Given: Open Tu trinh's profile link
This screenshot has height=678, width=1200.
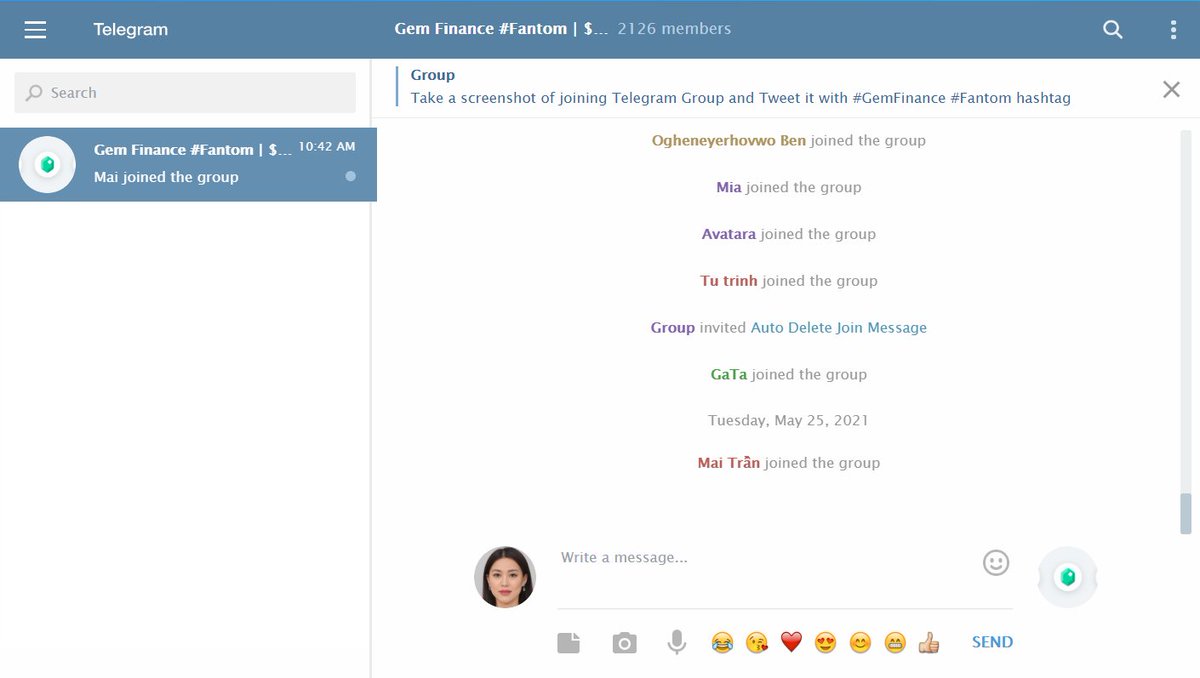Looking at the screenshot, I should 729,281.
